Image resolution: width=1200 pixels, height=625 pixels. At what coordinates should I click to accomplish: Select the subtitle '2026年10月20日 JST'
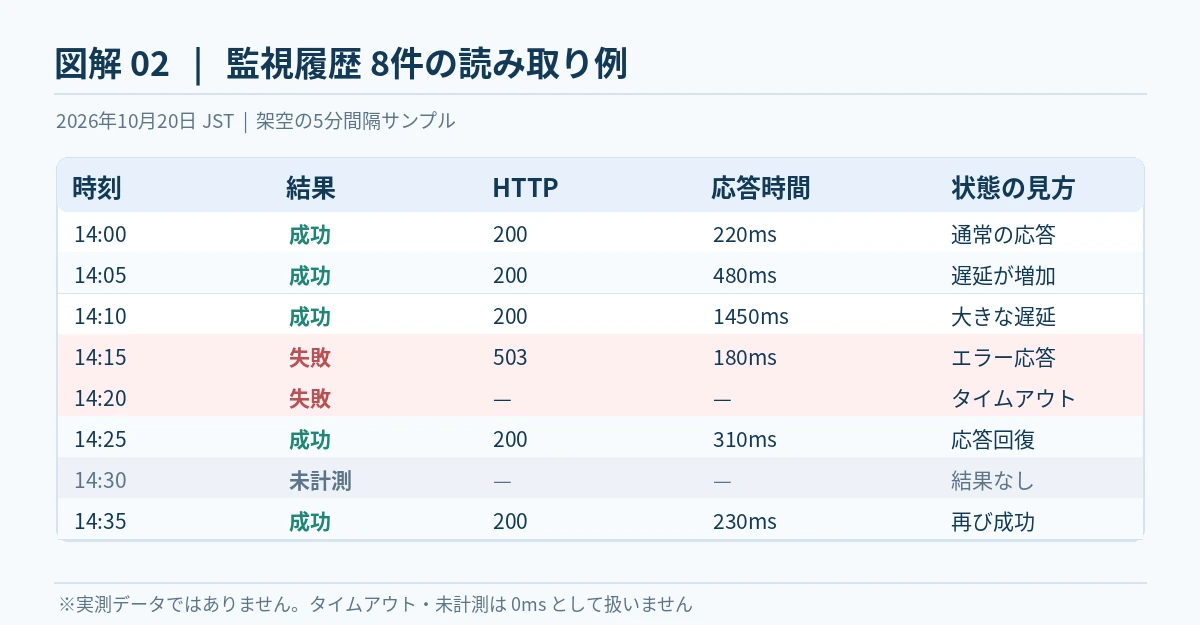coord(144,121)
